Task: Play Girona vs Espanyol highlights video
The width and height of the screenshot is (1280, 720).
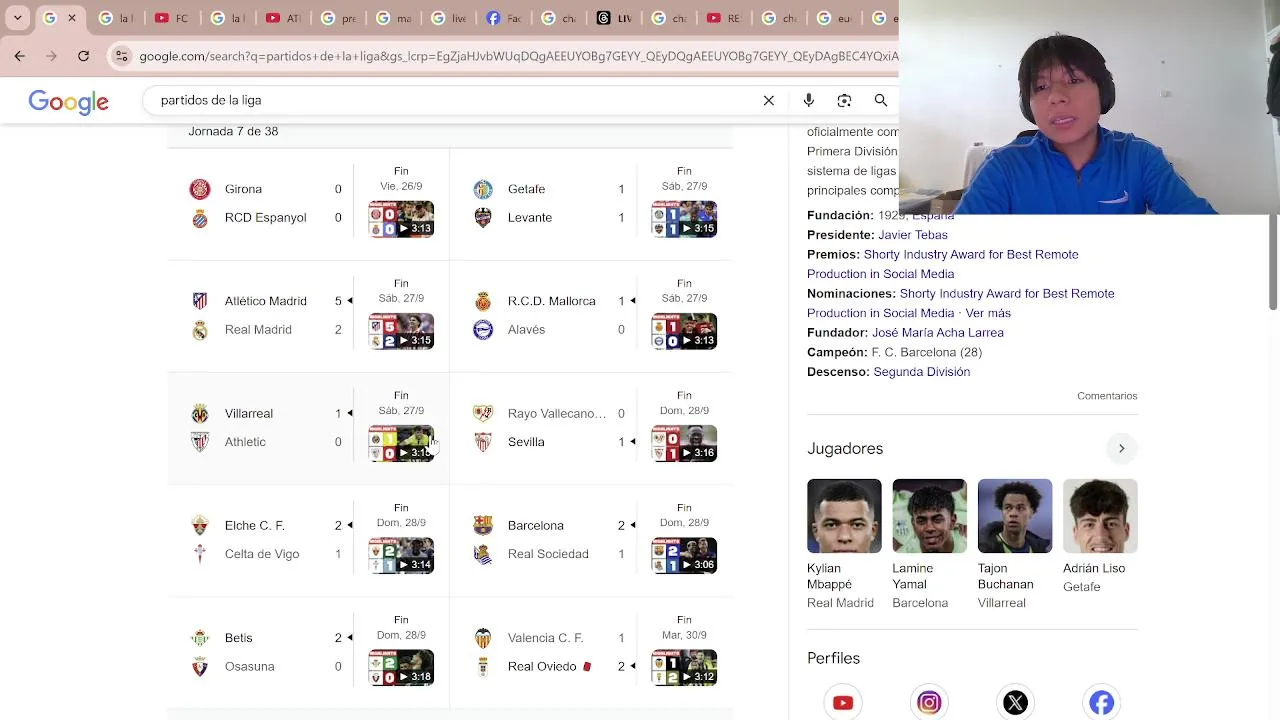Action: (401, 219)
